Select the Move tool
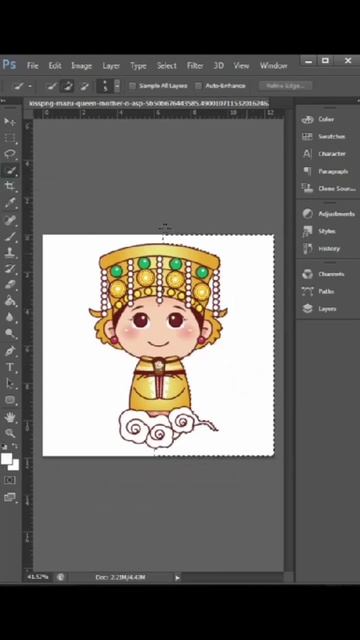Image resolution: width=360 pixels, height=640 pixels. point(10,122)
